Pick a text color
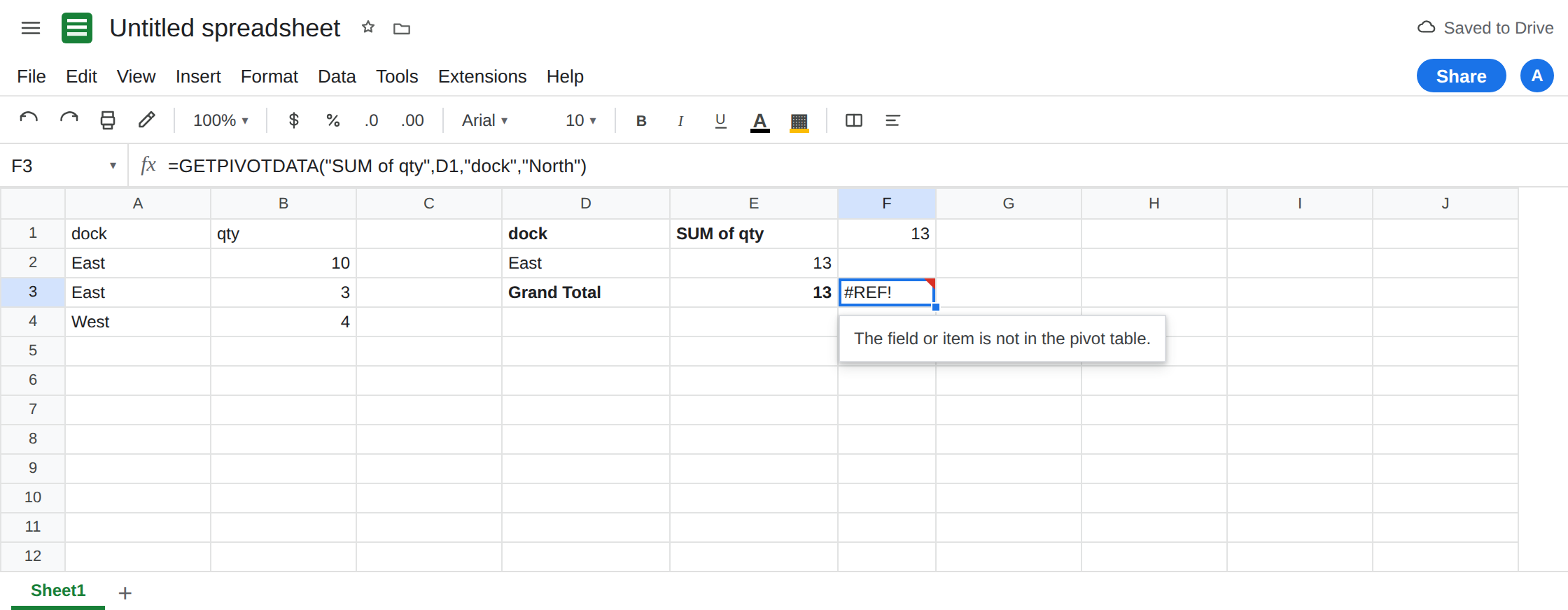The height and width of the screenshot is (610, 1568). tap(760, 122)
